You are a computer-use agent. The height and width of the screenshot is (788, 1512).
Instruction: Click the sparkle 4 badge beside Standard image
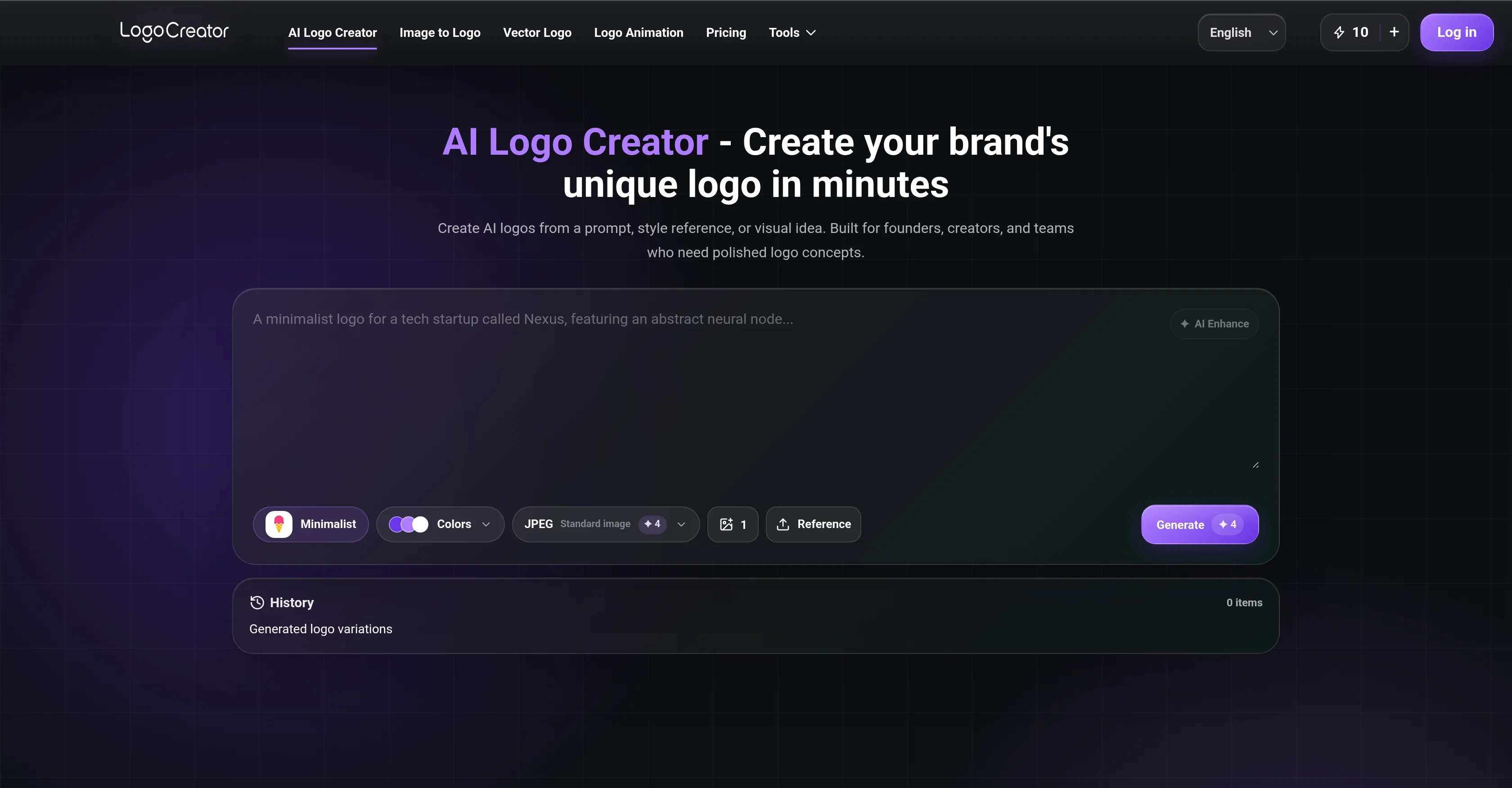[652, 524]
